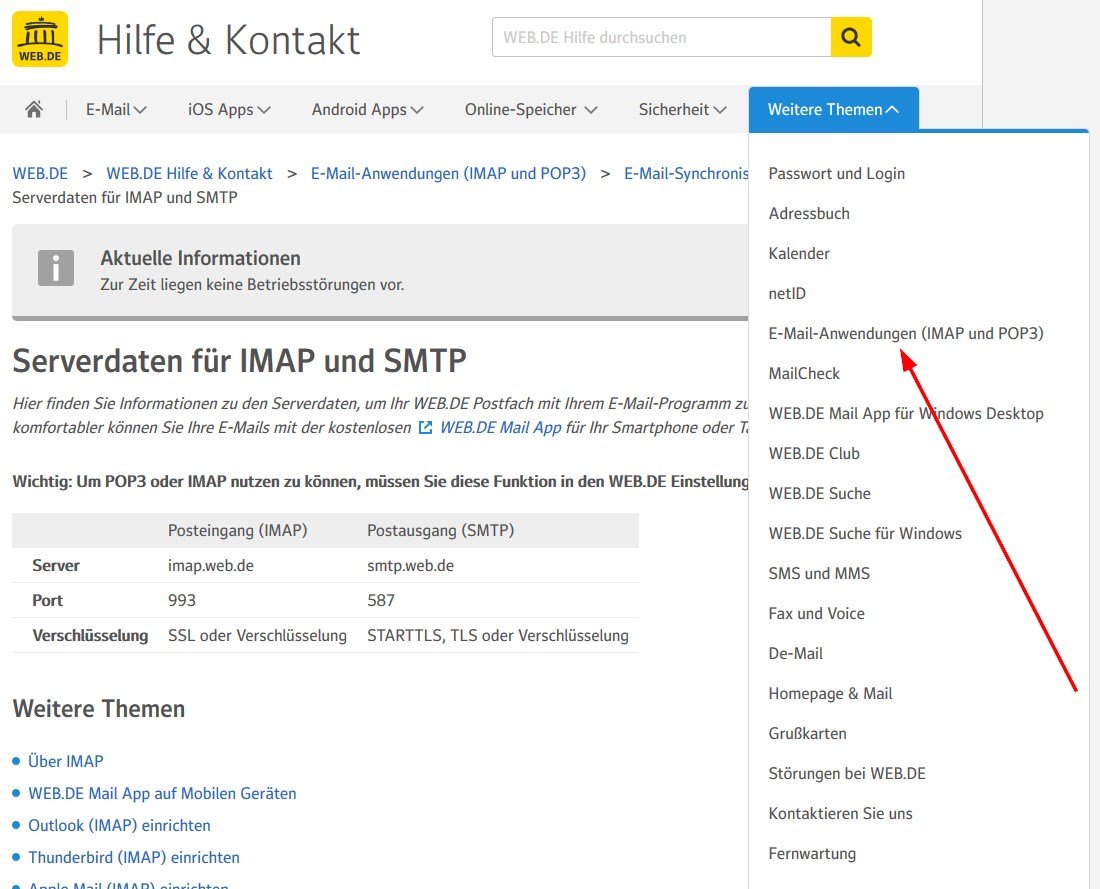Select MailCheck menu entry
This screenshot has width=1100, height=889.
tap(804, 373)
